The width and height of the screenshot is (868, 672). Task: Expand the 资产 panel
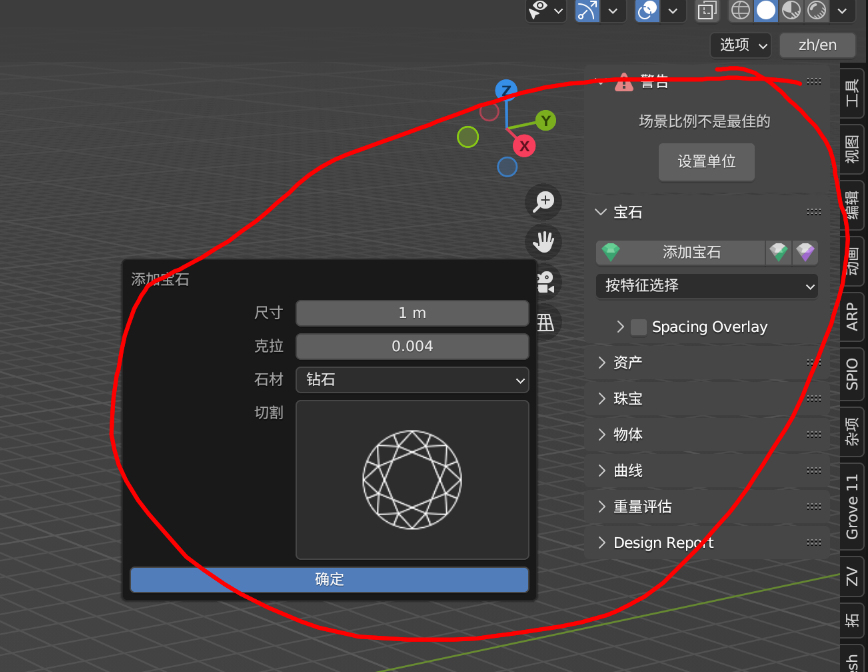(602, 363)
